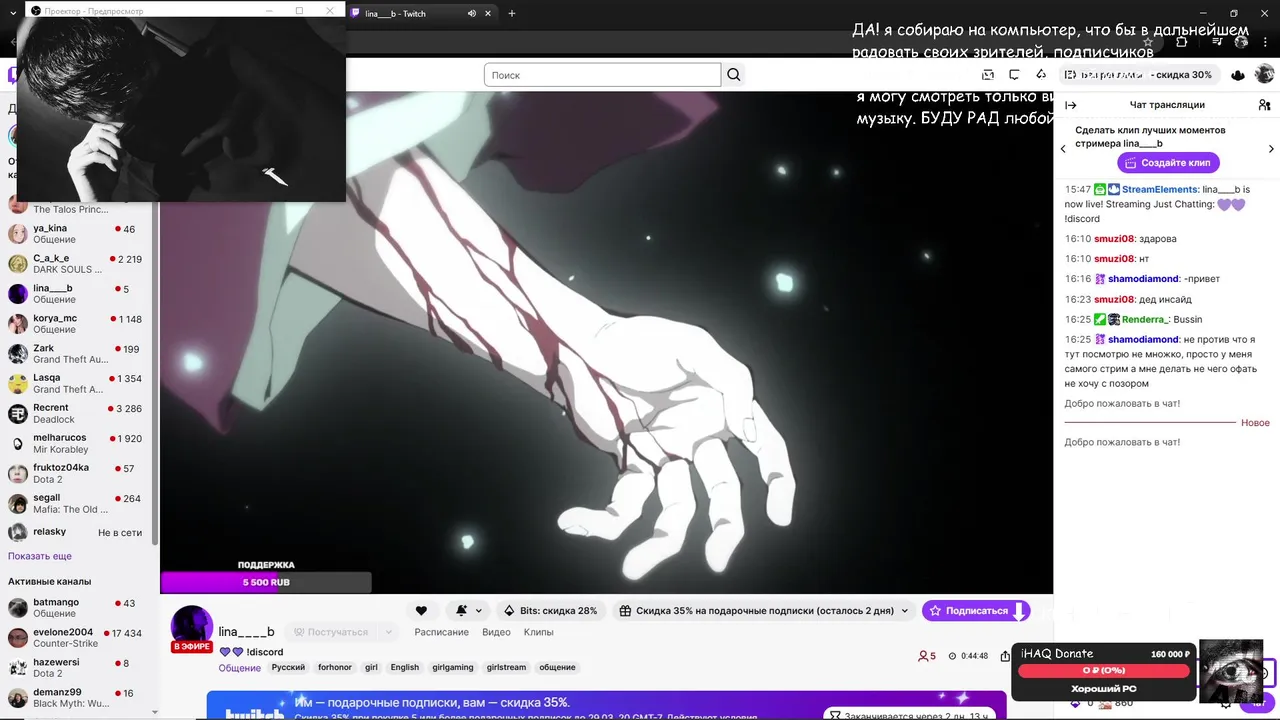
Task: Click Bits: скидка 28% button
Action: (x=551, y=610)
